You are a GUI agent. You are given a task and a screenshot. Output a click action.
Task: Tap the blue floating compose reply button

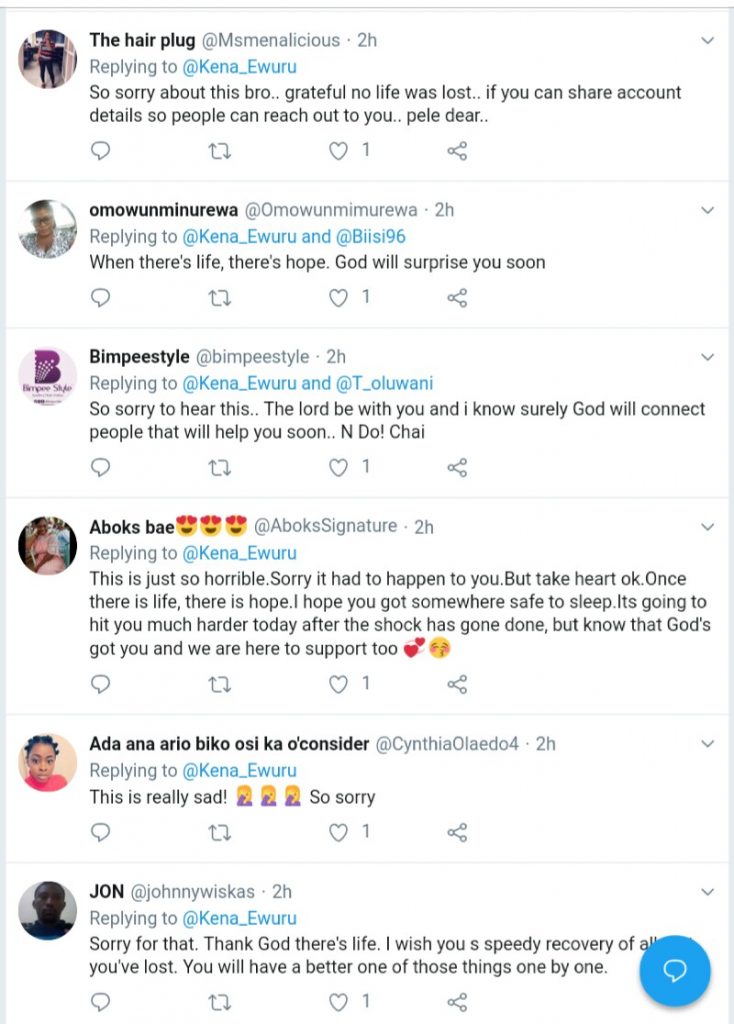(675, 971)
